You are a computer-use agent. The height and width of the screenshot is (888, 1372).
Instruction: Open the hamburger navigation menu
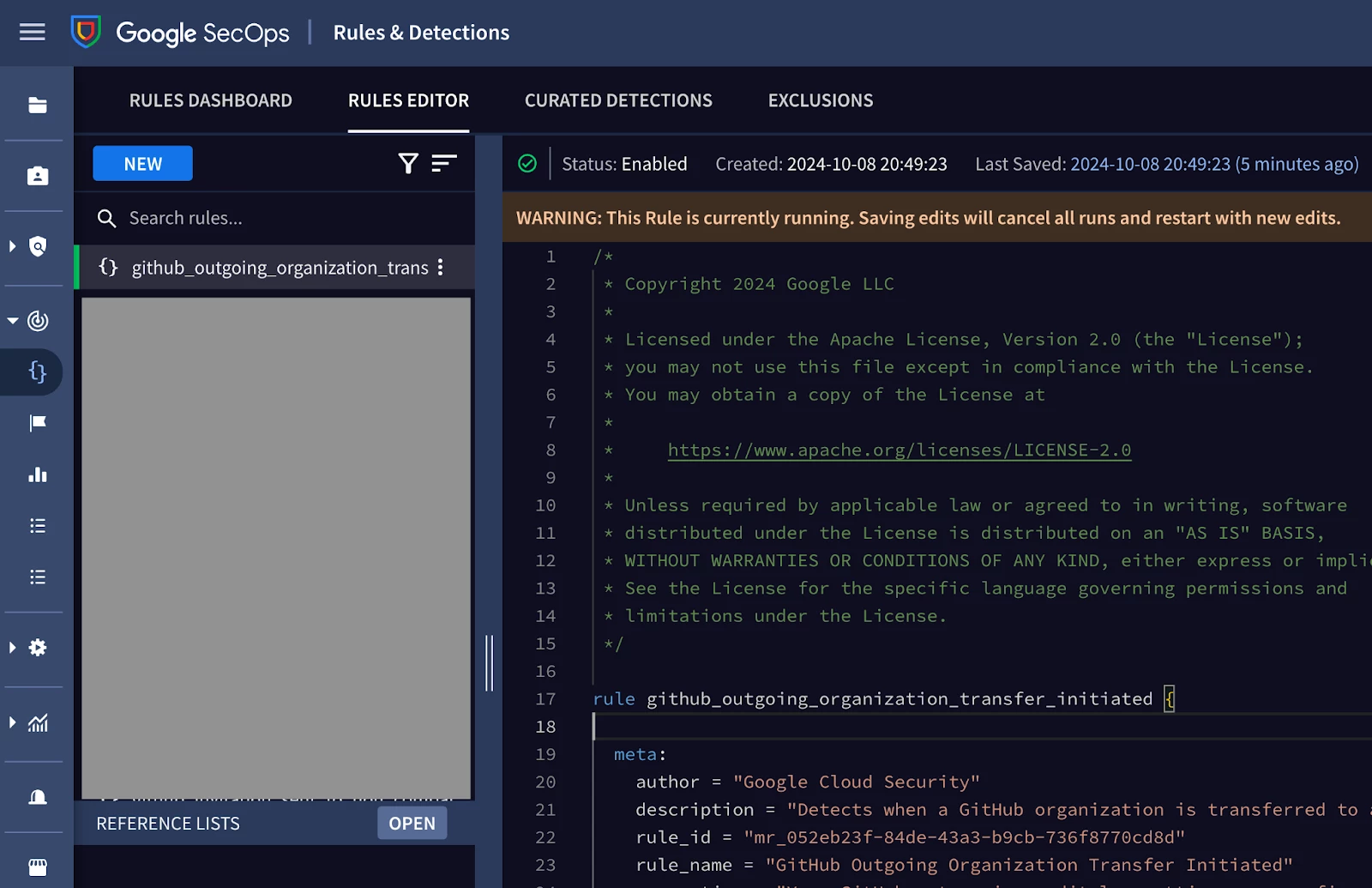(x=33, y=33)
